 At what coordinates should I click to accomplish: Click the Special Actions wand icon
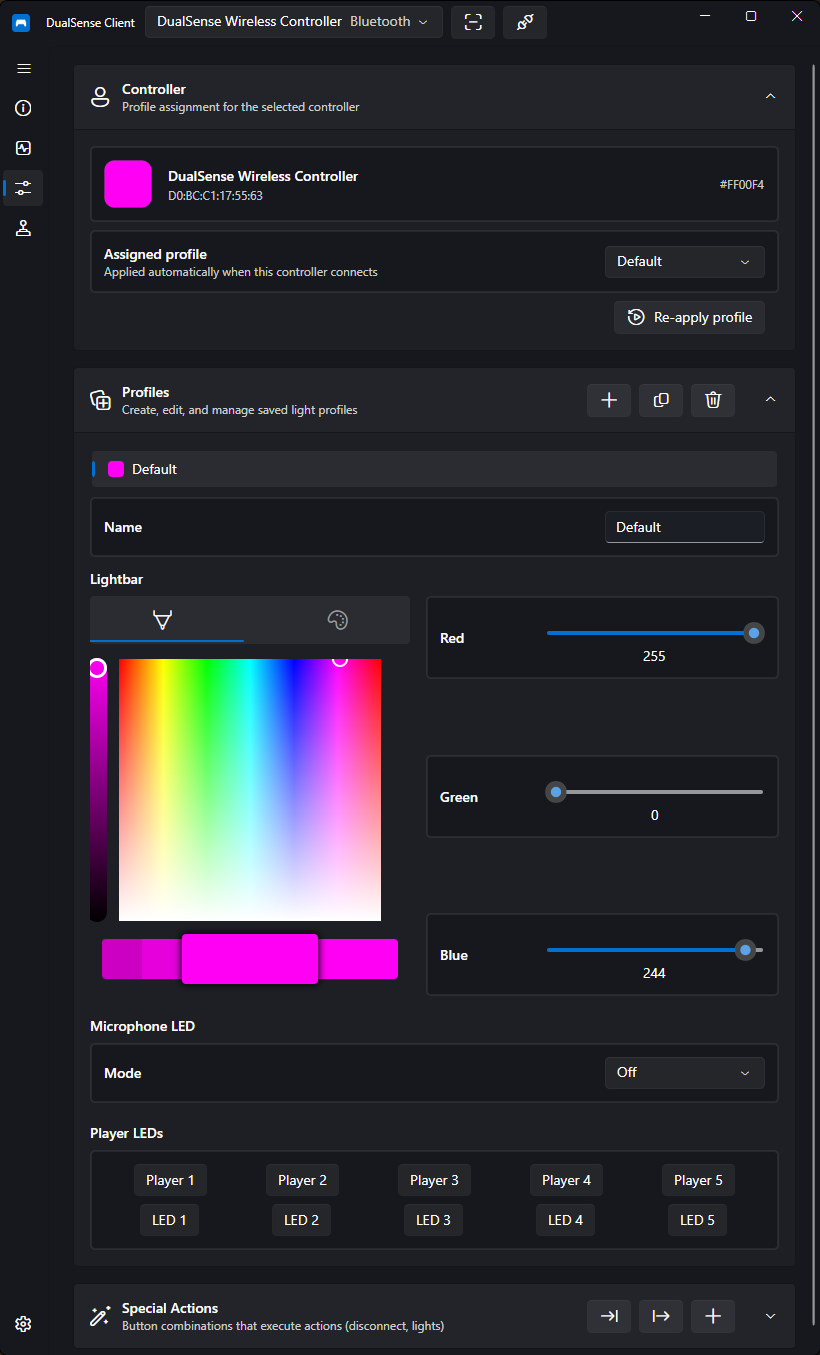click(100, 1316)
